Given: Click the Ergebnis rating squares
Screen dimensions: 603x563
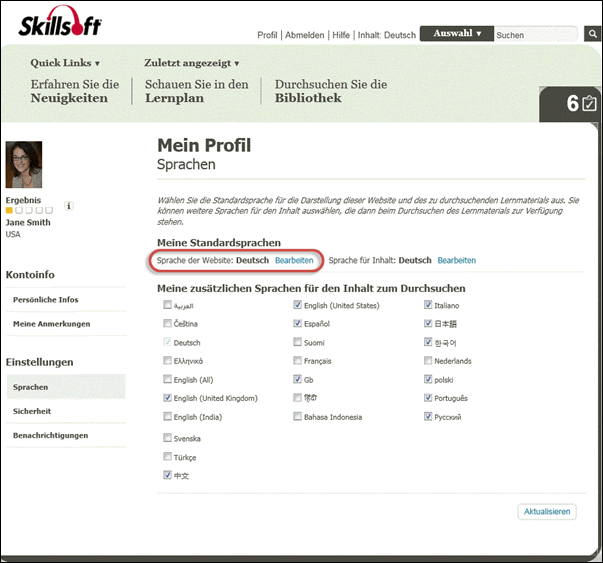Looking at the screenshot, I should (x=29, y=210).
